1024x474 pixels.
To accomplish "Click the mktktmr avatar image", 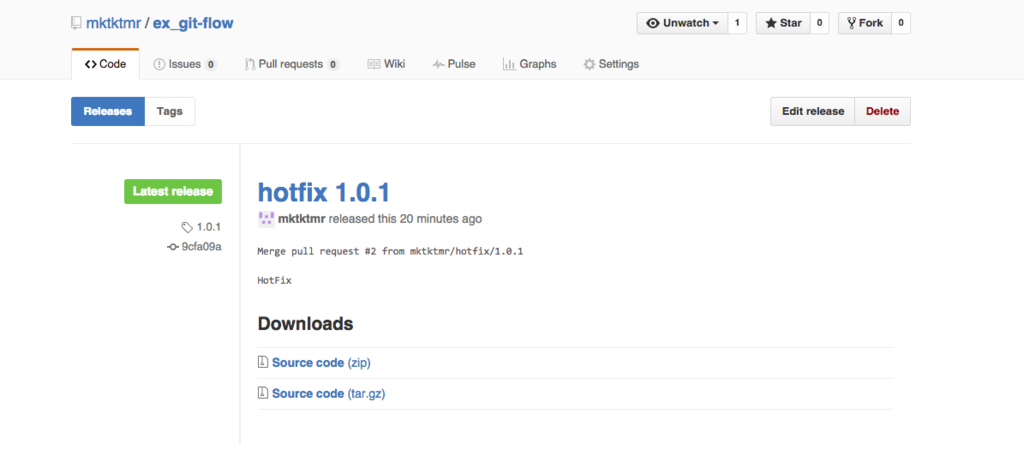I will pos(266,219).
